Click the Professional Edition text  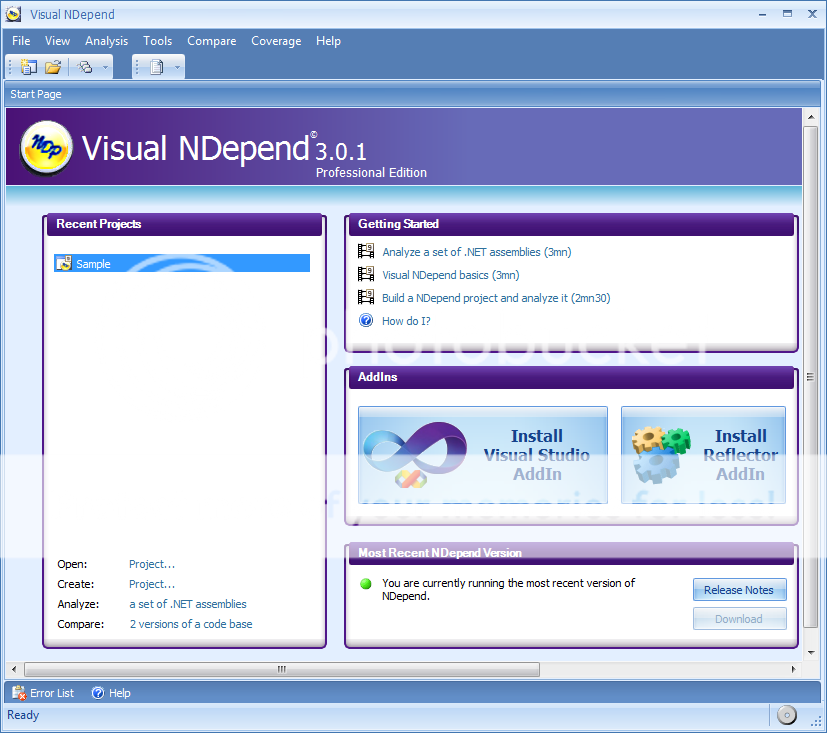371,172
